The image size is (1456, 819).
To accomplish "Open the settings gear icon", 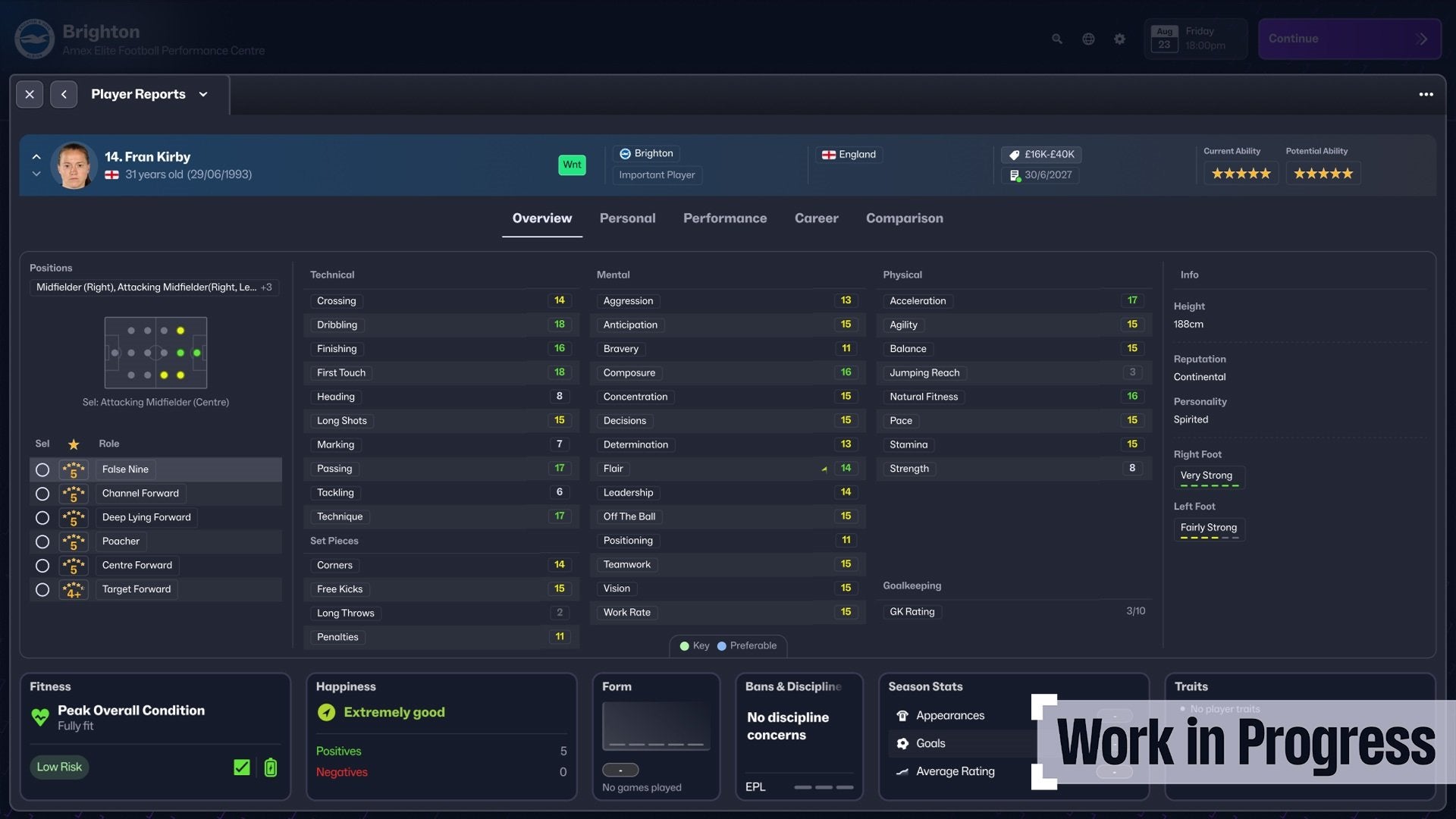I will click(1120, 39).
